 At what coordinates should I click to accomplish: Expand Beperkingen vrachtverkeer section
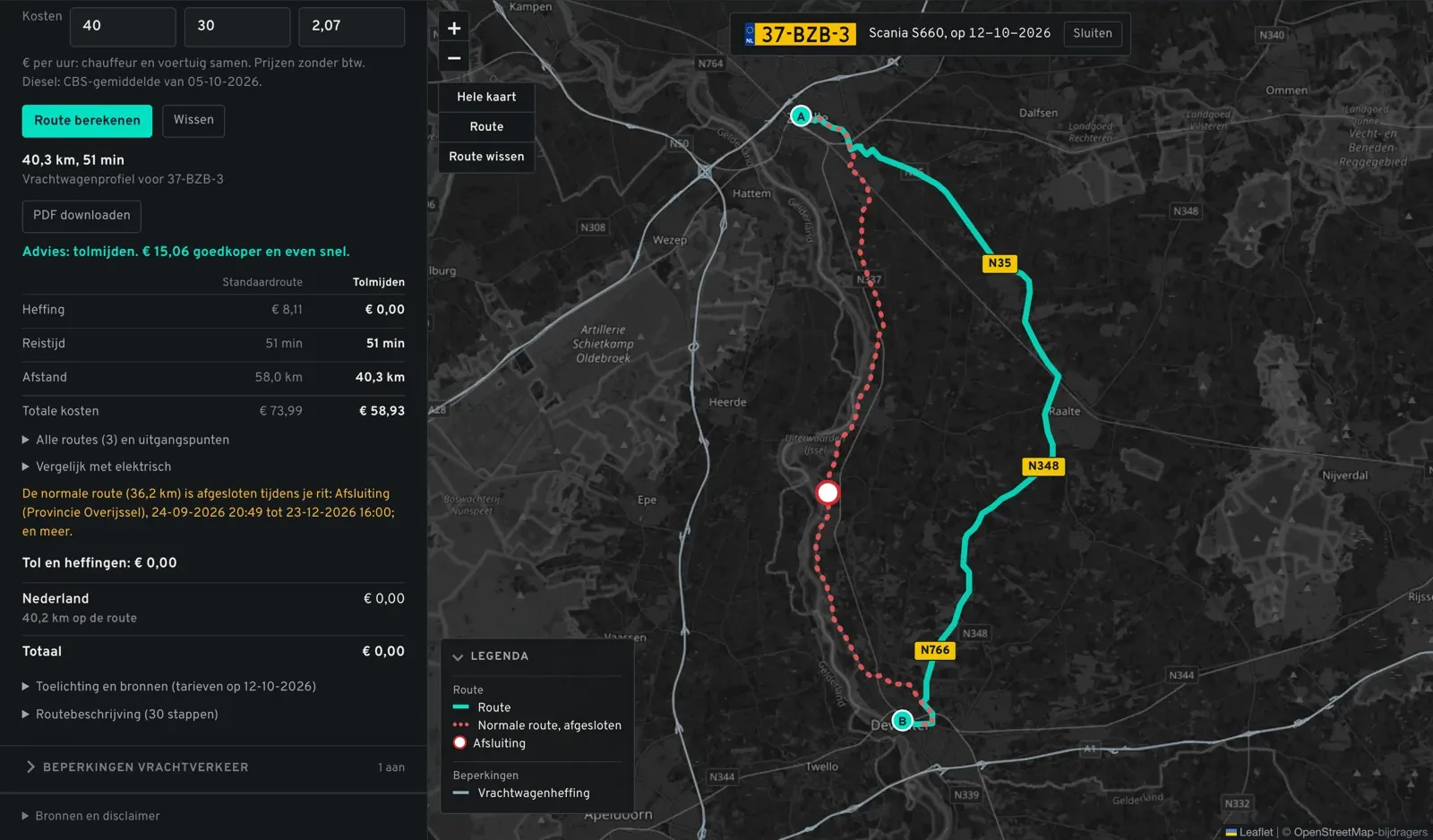click(213, 767)
